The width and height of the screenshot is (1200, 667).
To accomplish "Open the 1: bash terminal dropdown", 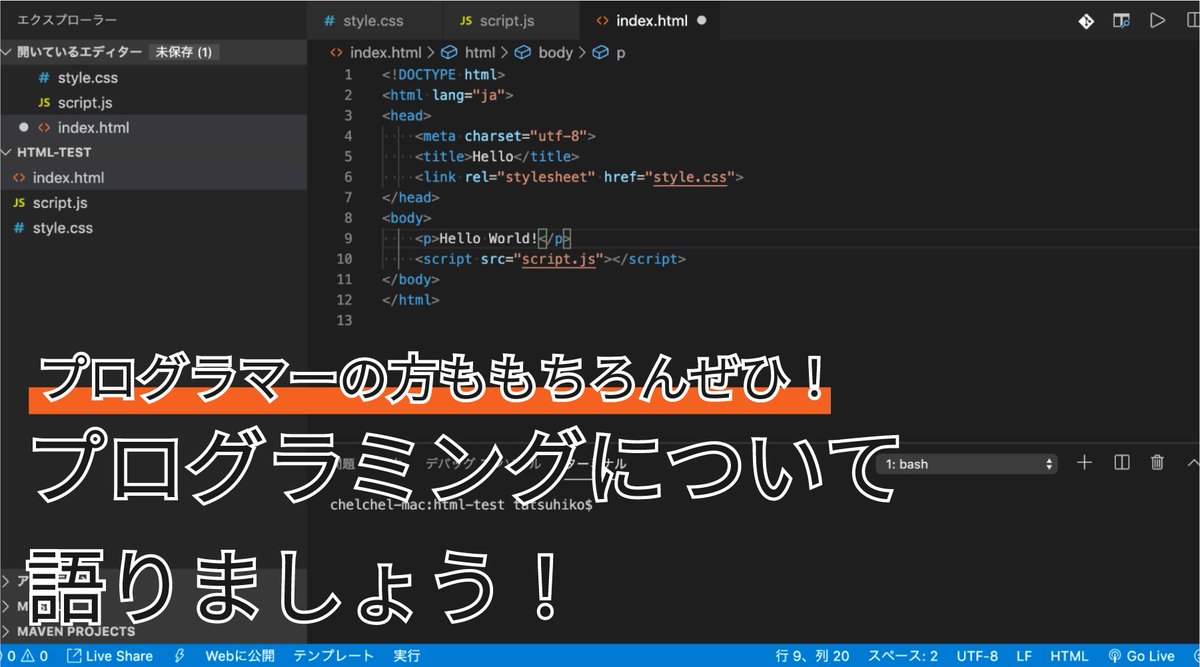I will (965, 463).
